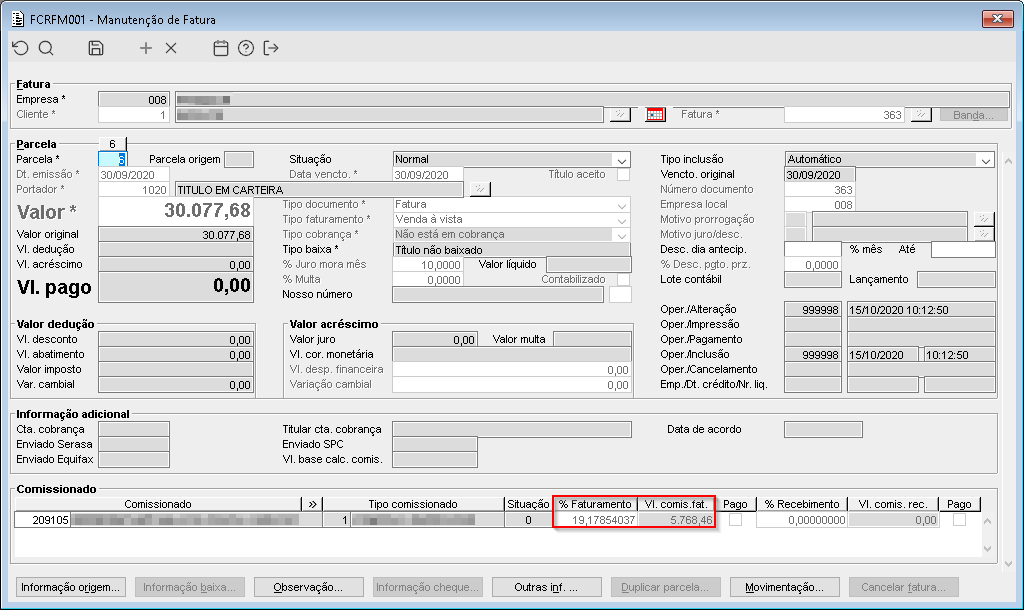Click the Data vencto. date field
This screenshot has height=610, width=1024.
click(x=428, y=175)
